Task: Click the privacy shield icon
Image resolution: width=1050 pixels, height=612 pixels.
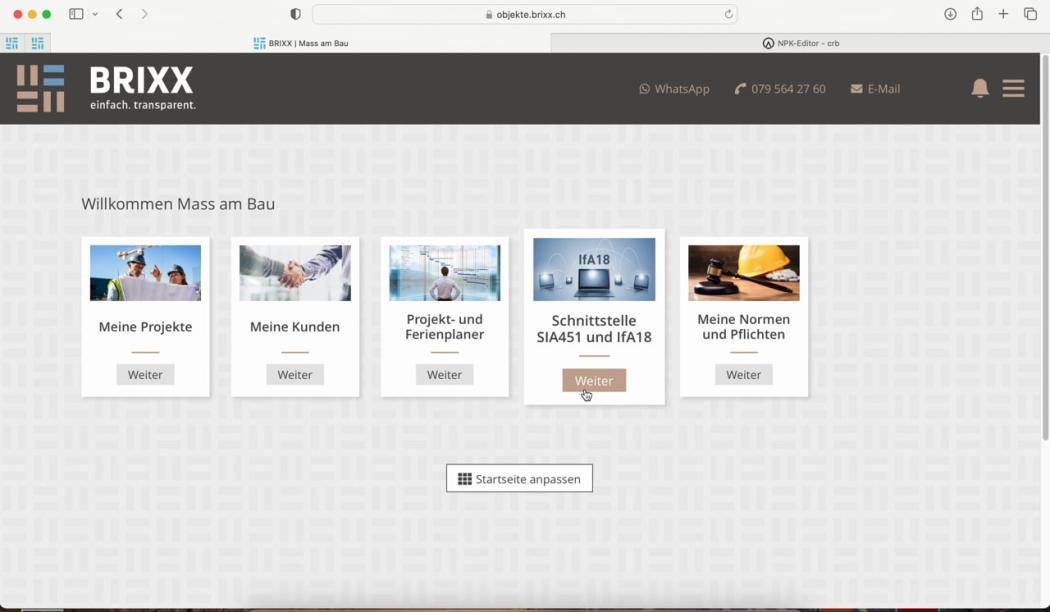Action: [x=295, y=14]
